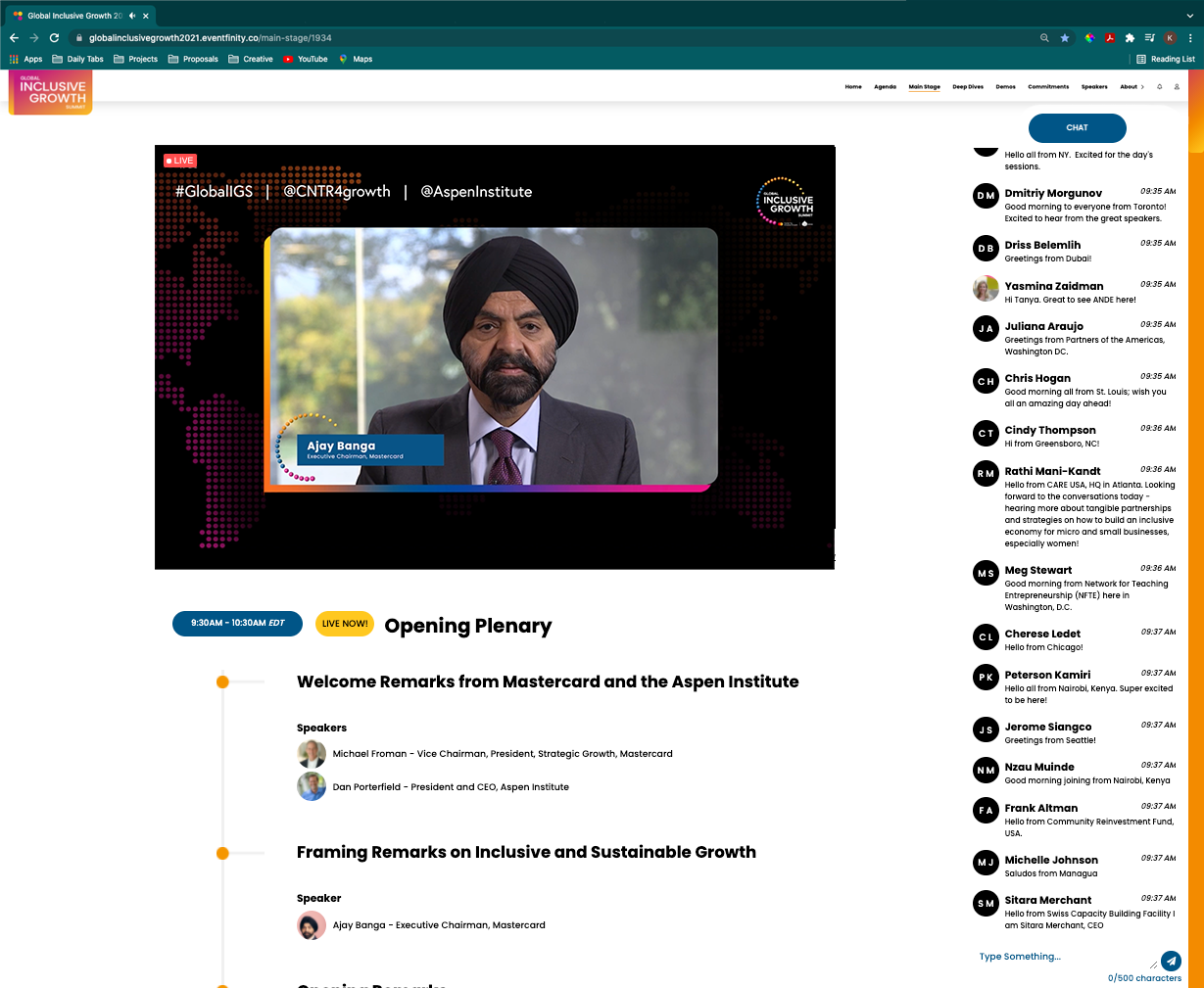Open the Apps bookmark shortcut
This screenshot has width=1204, height=988.
tap(26, 59)
